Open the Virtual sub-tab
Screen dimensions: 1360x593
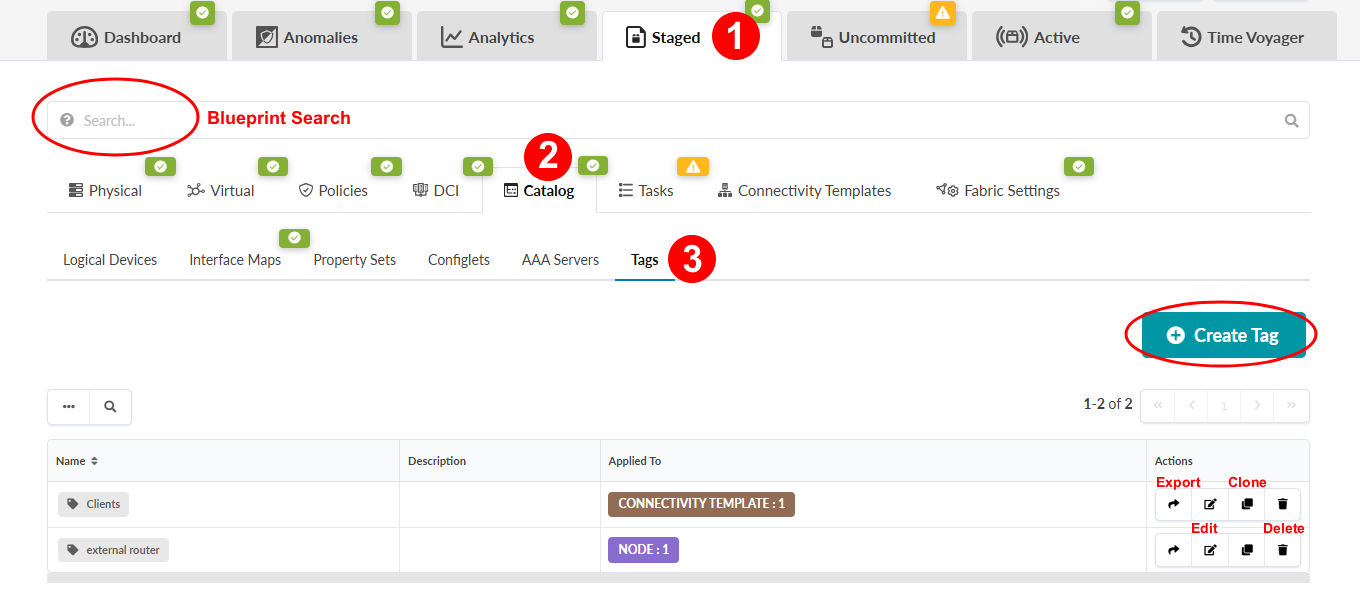[x=221, y=190]
